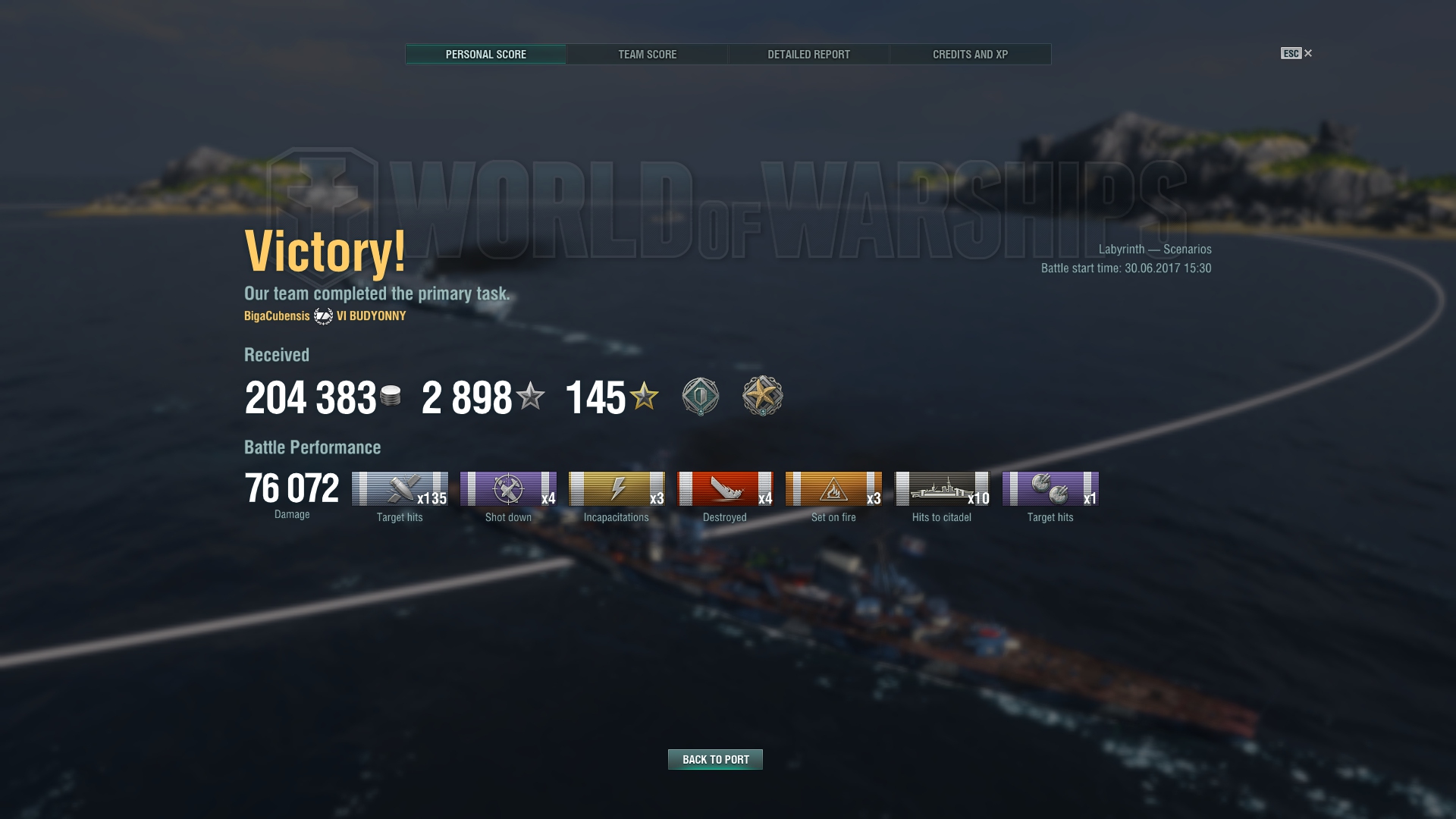Switch to the Team Score tab

[x=647, y=54]
